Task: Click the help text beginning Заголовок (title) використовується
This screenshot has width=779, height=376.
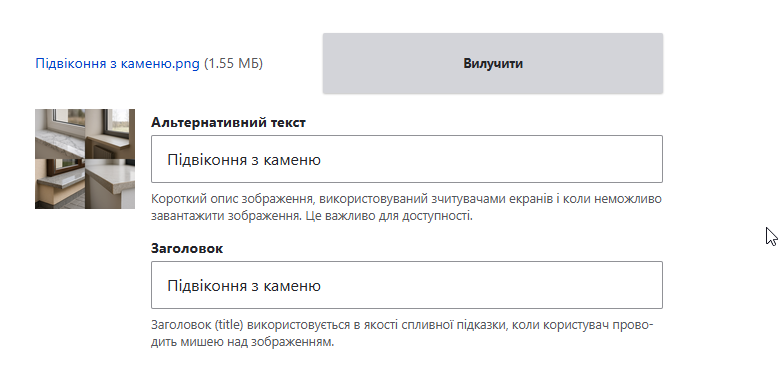Action: coord(402,334)
